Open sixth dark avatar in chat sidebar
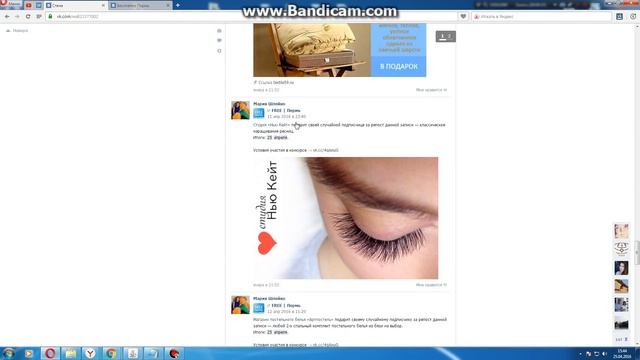Screen dimensions: 640x360 [622, 323]
